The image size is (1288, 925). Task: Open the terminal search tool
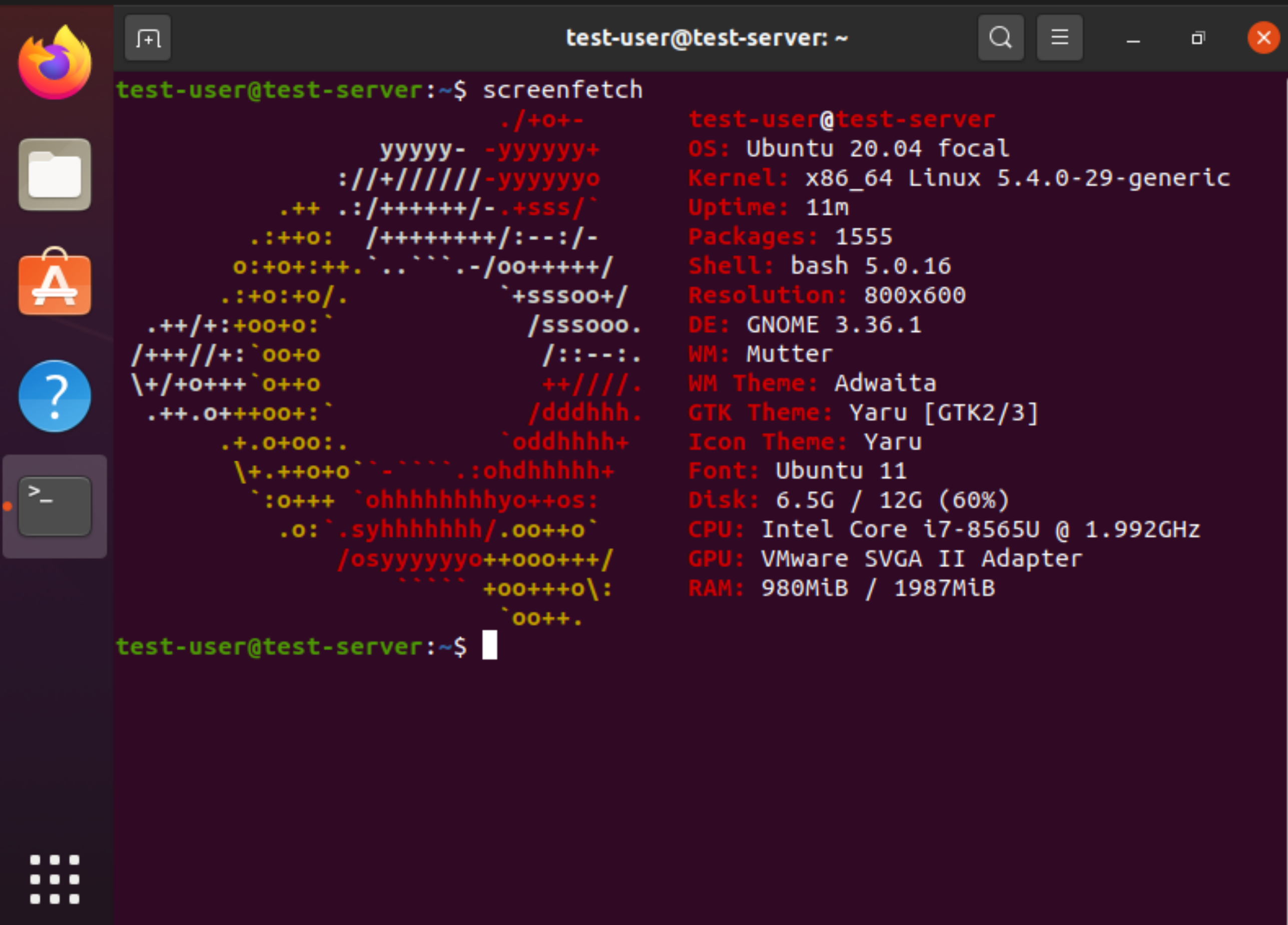pyautogui.click(x=1000, y=39)
